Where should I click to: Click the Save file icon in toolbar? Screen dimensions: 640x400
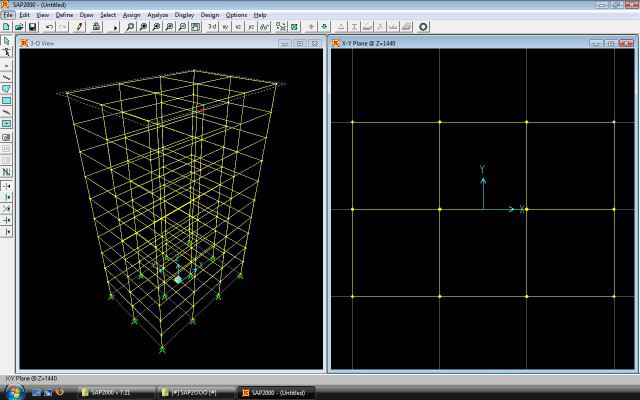[33, 27]
